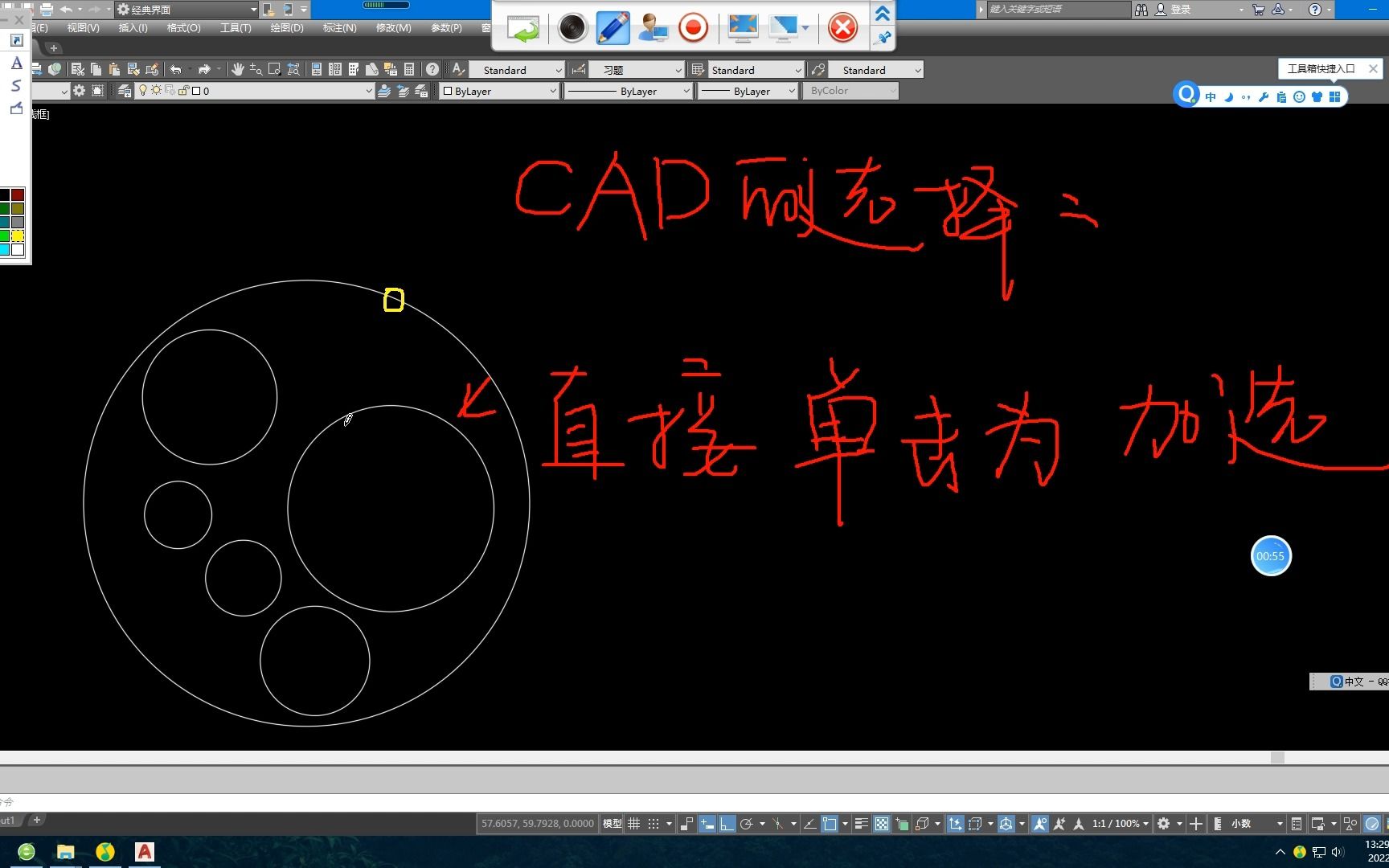Viewport: 1389px width, 868px height.
Task: Click the Dimension style icon
Action: [578, 69]
